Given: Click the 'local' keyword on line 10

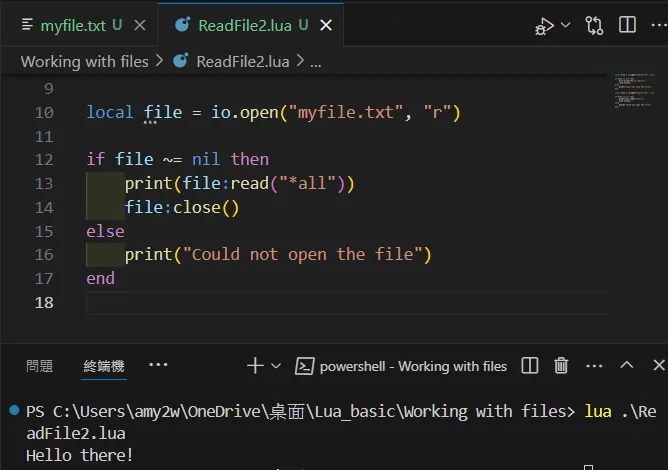Looking at the screenshot, I should (x=110, y=112).
